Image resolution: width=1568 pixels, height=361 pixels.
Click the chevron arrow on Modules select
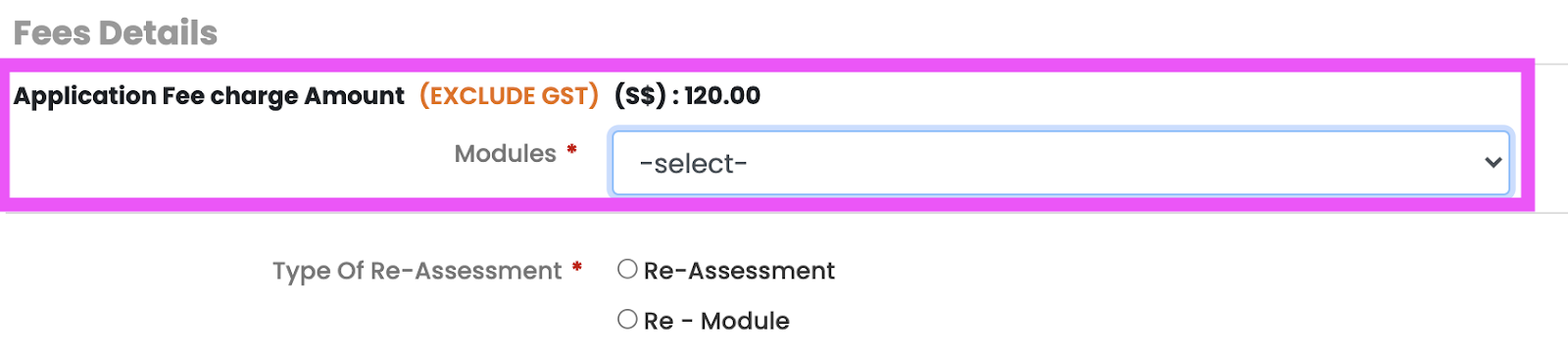[x=1493, y=163]
